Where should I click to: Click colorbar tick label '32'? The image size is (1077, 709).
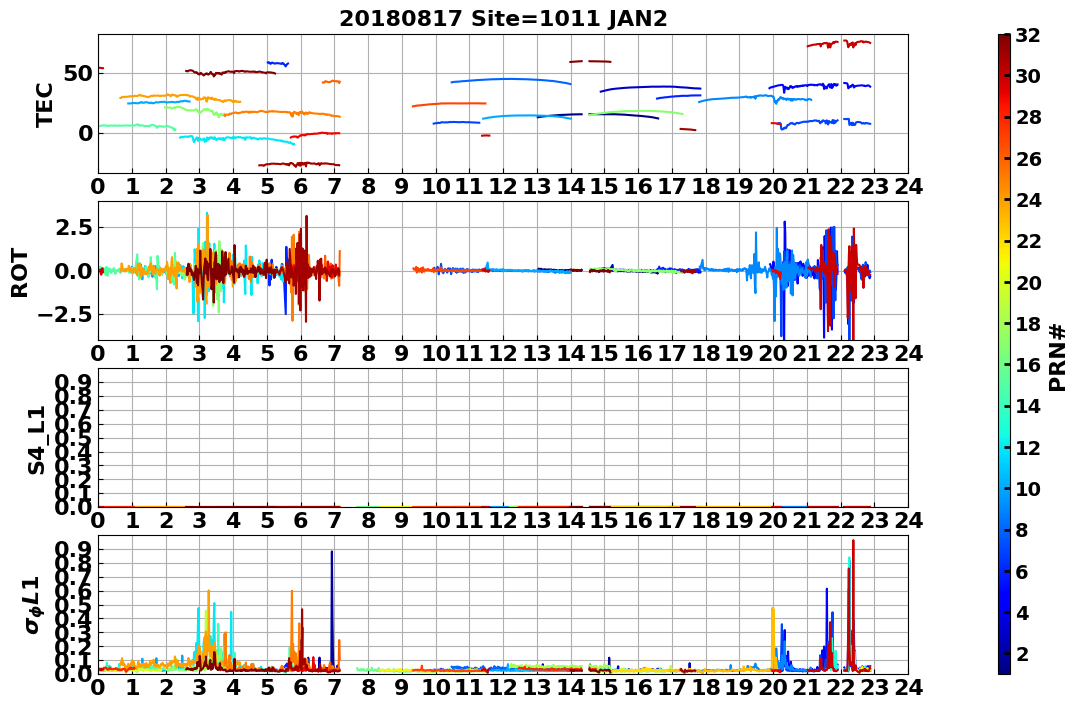tap(1028, 35)
